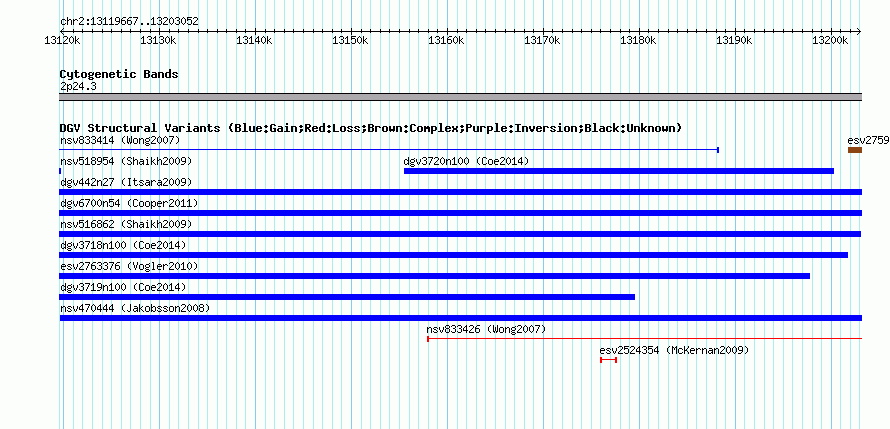Click the dgv3718n100 (Coe2014) label
The height and width of the screenshot is (429, 890).
click(123, 245)
